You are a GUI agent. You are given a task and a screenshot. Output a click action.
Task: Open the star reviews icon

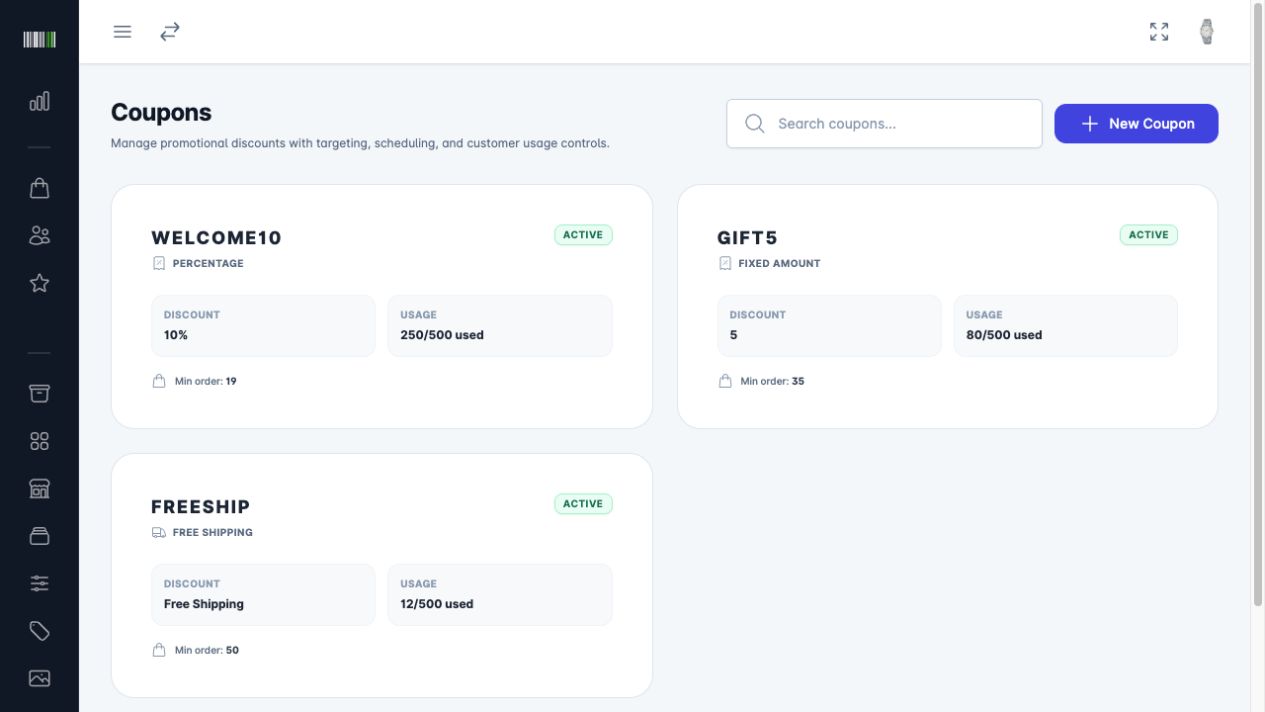pyautogui.click(x=39, y=283)
